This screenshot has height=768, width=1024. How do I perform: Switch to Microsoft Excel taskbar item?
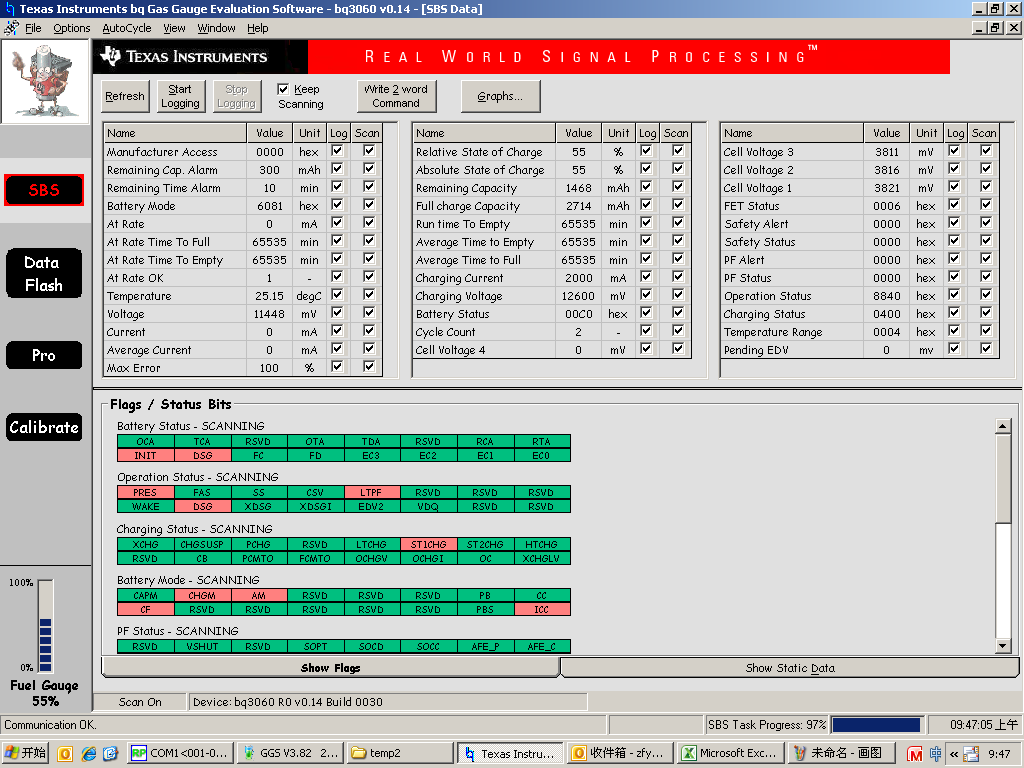point(730,753)
